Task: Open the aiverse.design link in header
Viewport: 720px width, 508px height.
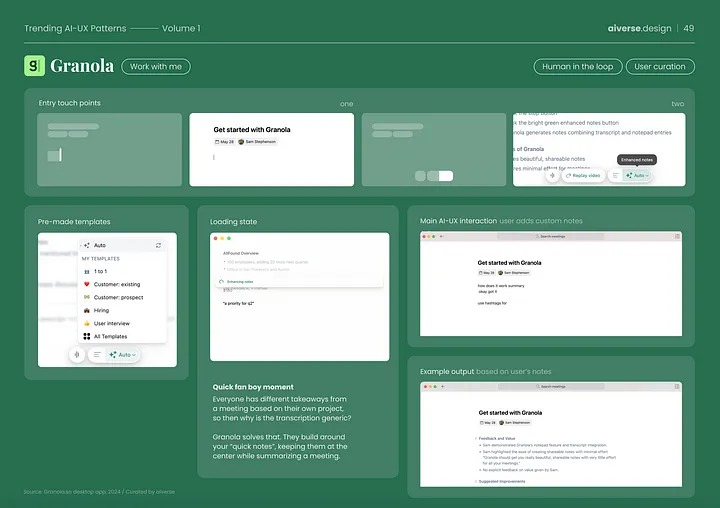Action: click(639, 28)
